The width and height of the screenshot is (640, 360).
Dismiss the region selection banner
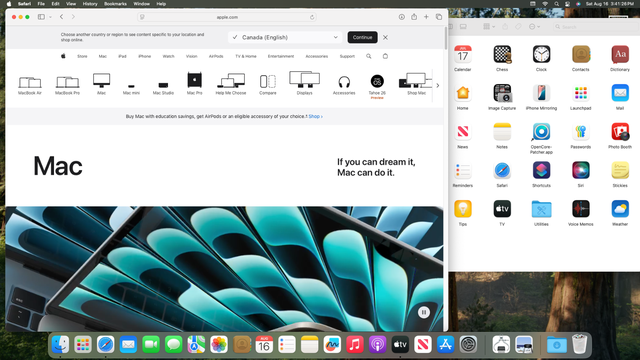click(x=385, y=37)
